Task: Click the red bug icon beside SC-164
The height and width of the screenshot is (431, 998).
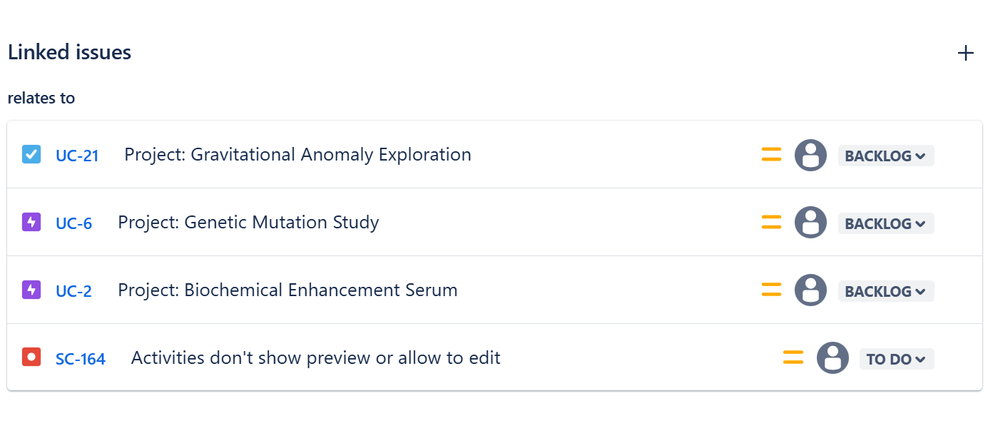Action: point(31,357)
